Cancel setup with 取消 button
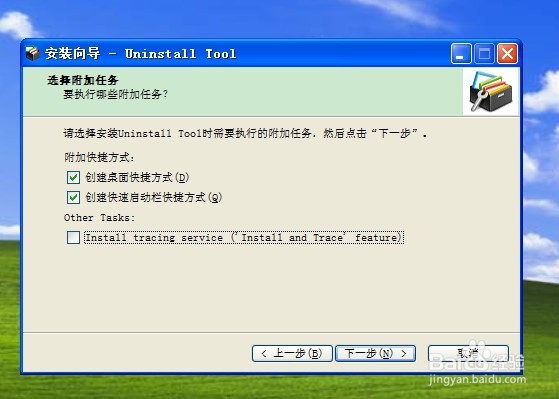 coord(468,353)
